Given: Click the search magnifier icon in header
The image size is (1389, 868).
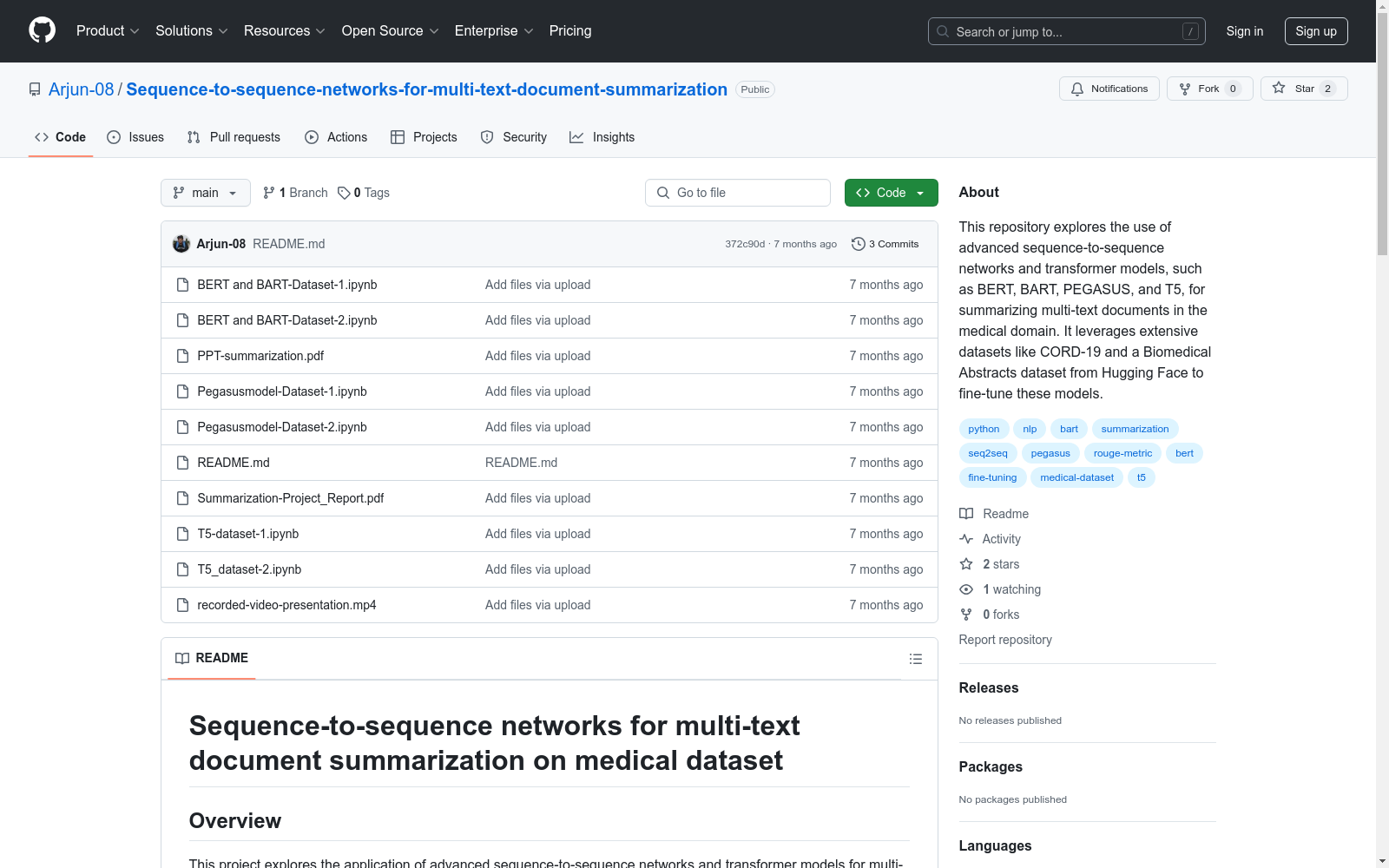Looking at the screenshot, I should [943, 31].
